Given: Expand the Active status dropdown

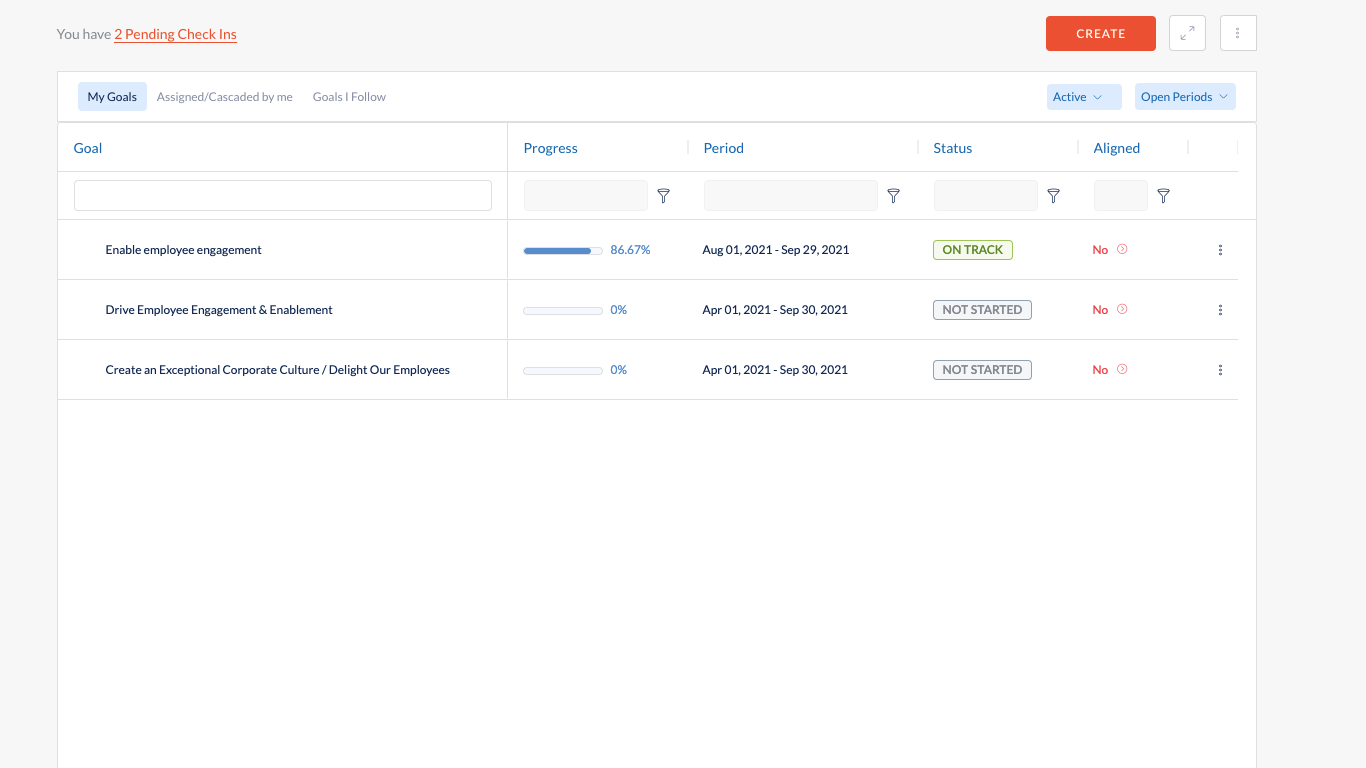Looking at the screenshot, I should (x=1084, y=97).
